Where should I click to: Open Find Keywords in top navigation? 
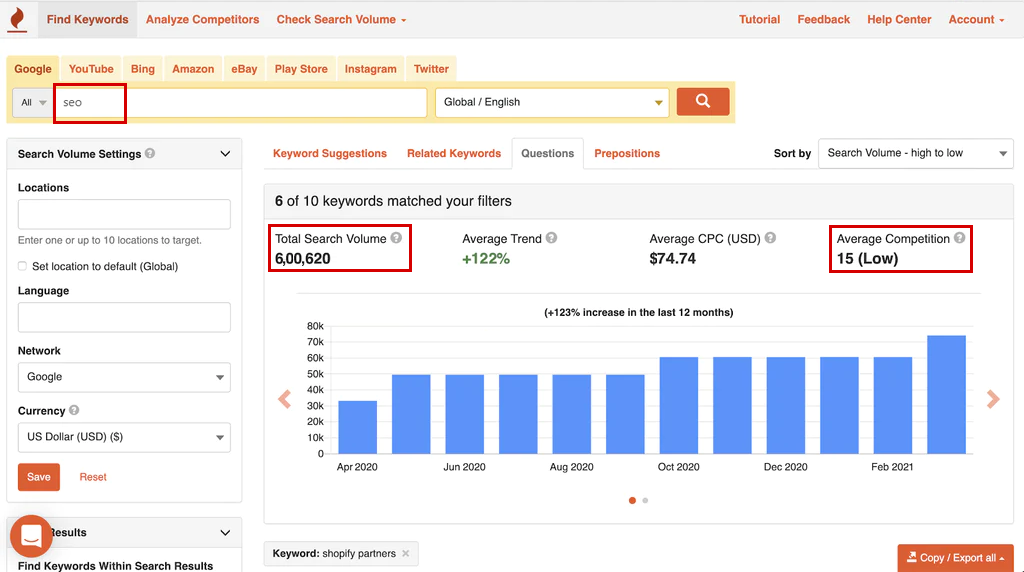[x=88, y=20]
